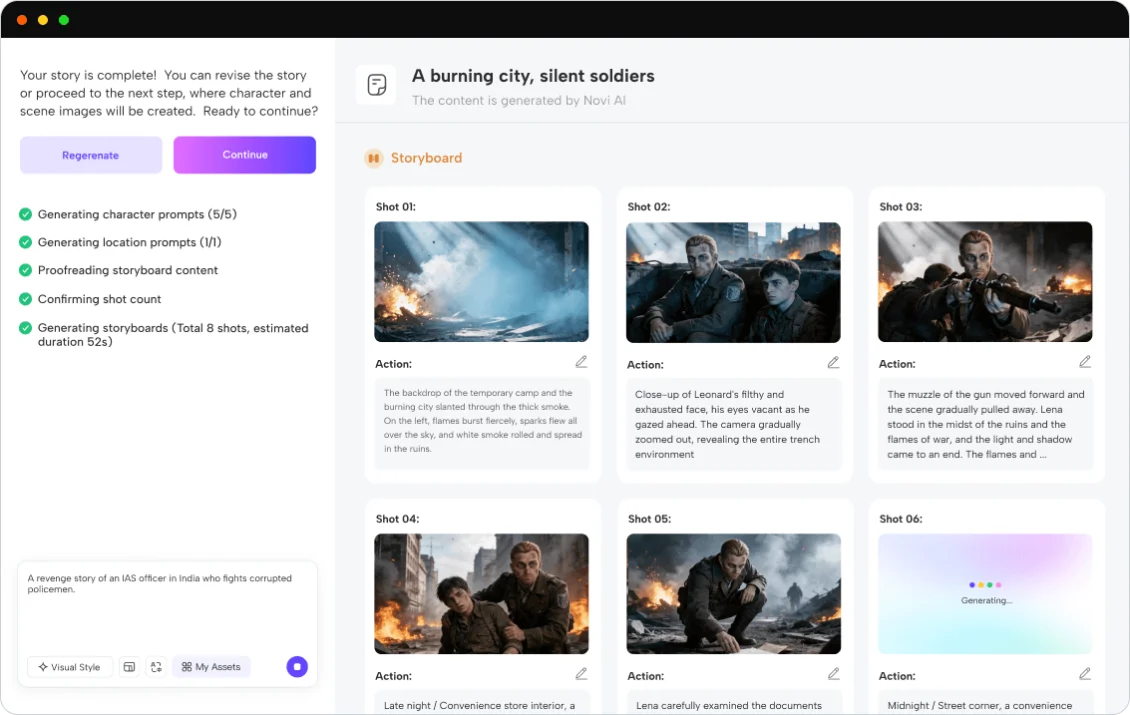The width and height of the screenshot is (1130, 715).
Task: Open My Assets panel
Action: (x=211, y=667)
